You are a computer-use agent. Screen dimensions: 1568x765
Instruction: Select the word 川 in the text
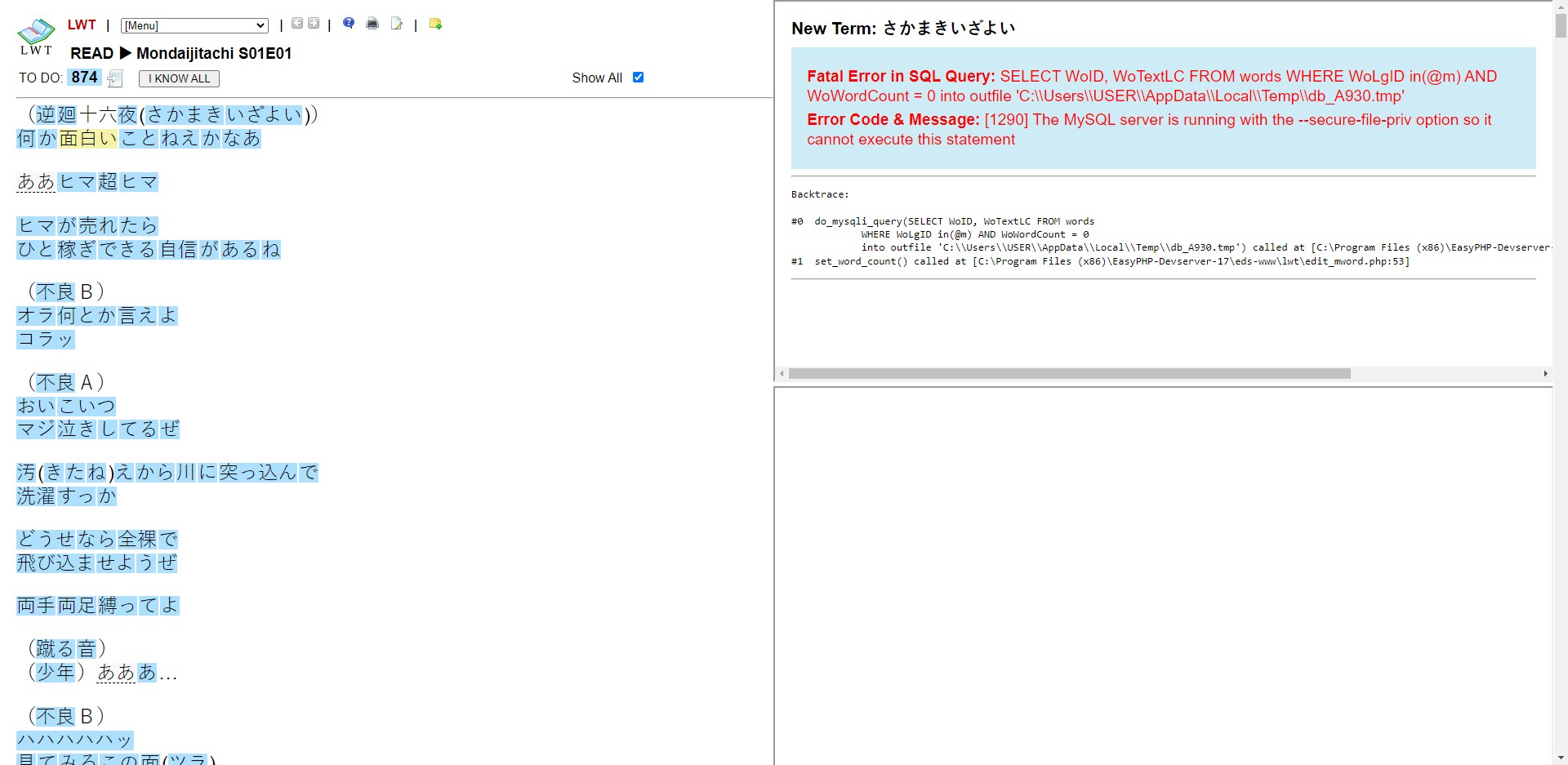click(186, 473)
